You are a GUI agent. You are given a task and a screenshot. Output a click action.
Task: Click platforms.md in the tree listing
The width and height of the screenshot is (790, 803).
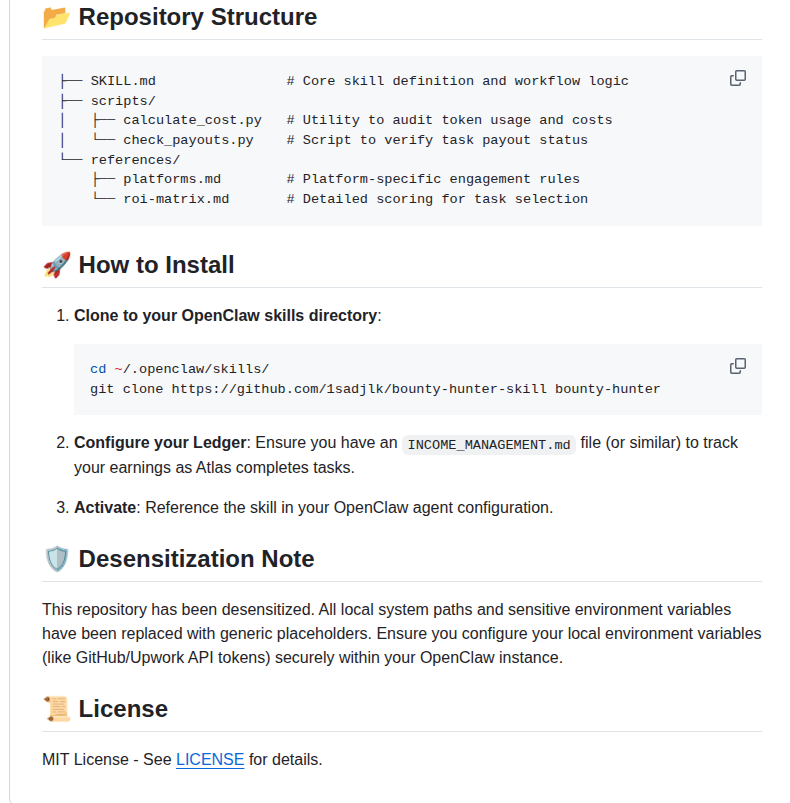coord(172,180)
